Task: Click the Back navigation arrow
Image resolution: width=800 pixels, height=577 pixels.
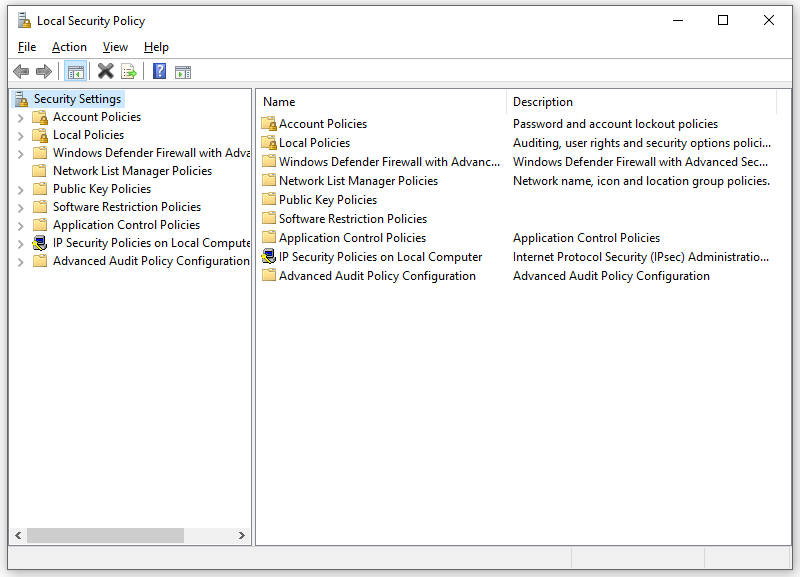Action: tap(21, 71)
